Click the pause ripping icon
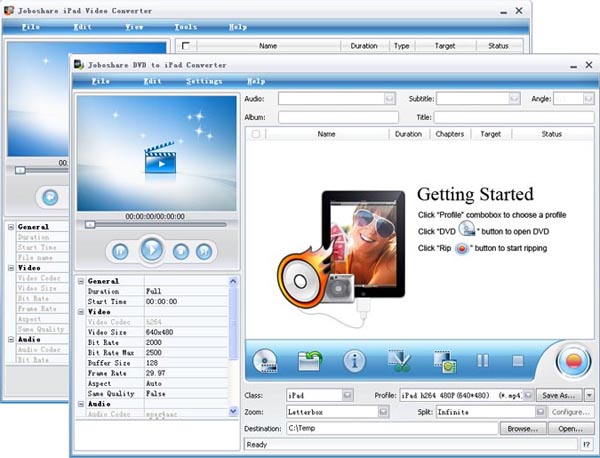Image resolution: width=600 pixels, height=458 pixels. point(483,360)
